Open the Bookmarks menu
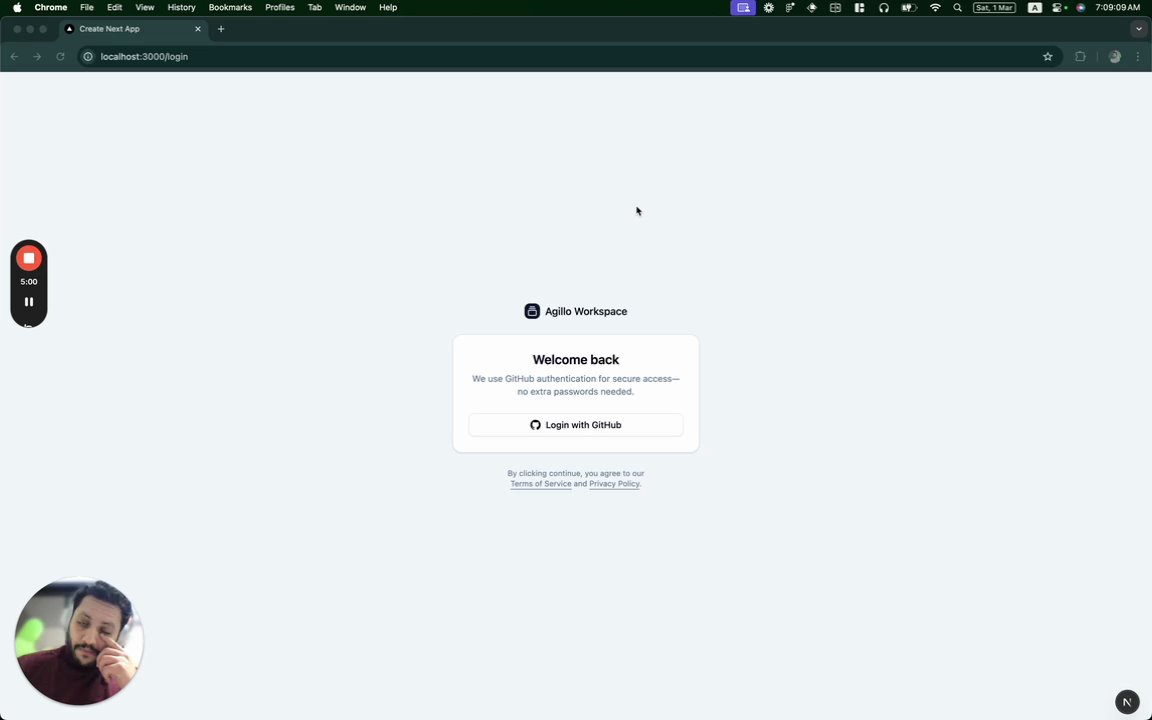The width and height of the screenshot is (1152, 720). [x=230, y=7]
